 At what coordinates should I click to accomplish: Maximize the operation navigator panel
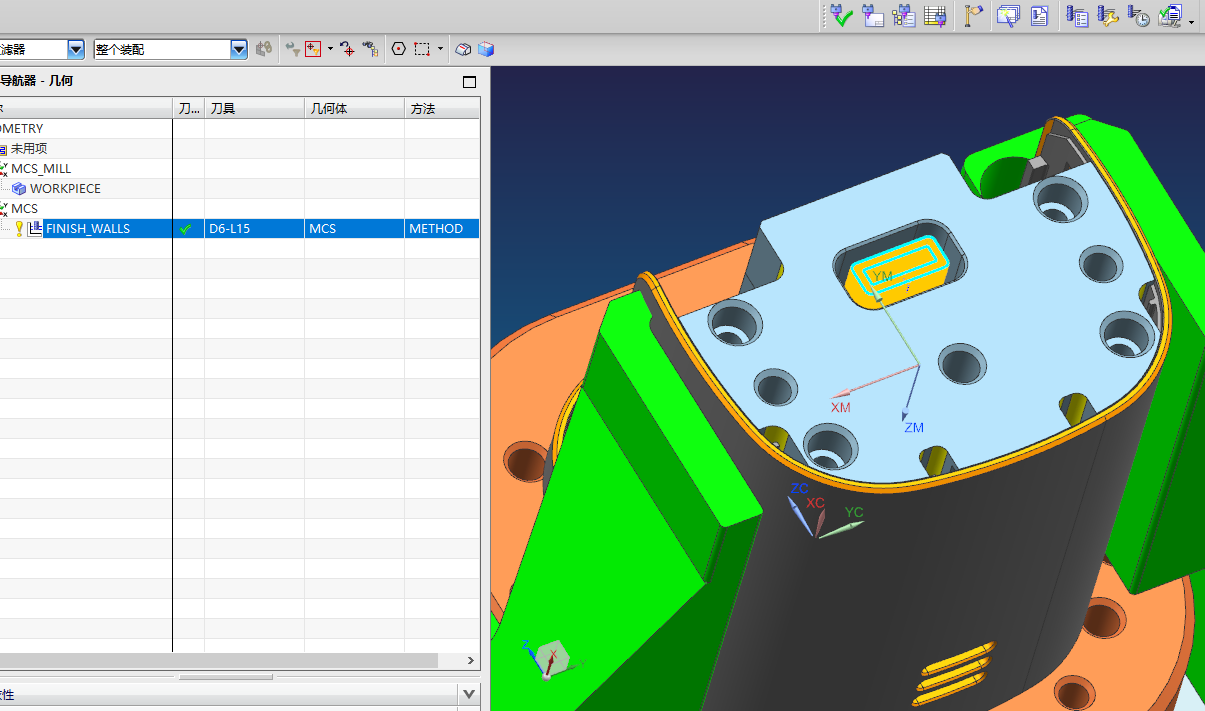click(x=469, y=82)
